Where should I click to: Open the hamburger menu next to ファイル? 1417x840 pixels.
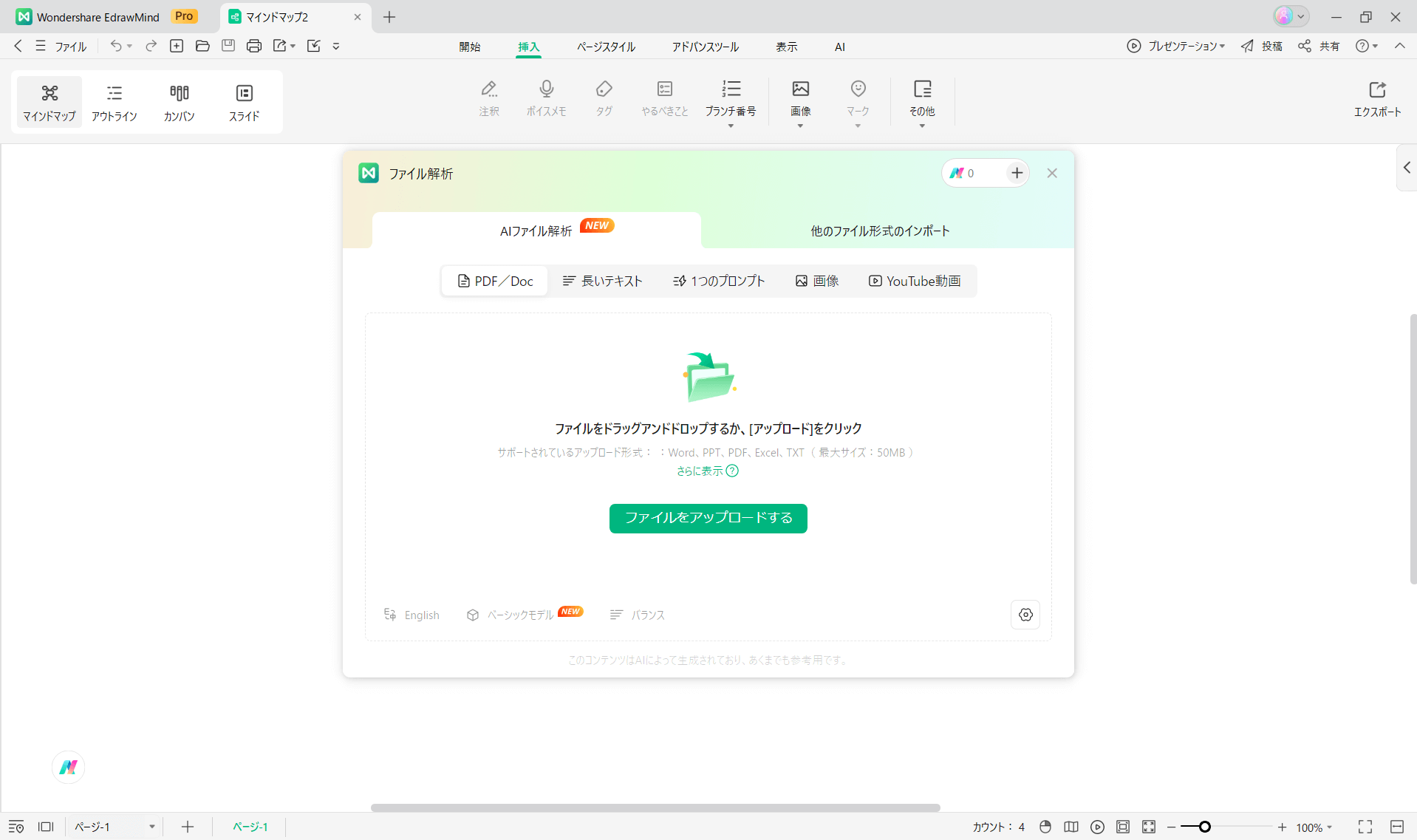(41, 46)
